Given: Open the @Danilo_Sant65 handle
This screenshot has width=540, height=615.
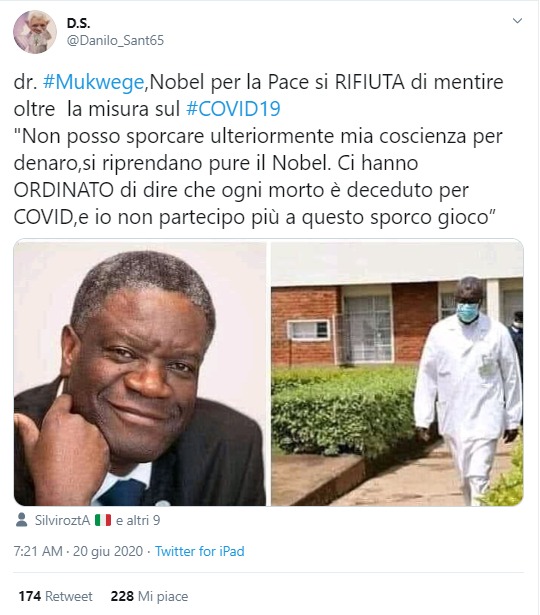Looking at the screenshot, I should coord(115,40).
